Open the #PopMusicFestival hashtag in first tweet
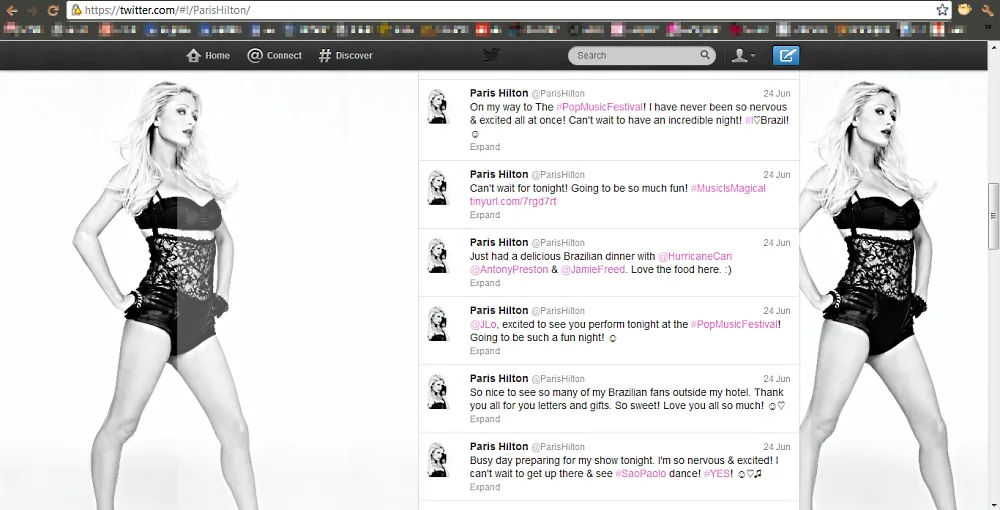The image size is (1000, 510). tap(599, 107)
